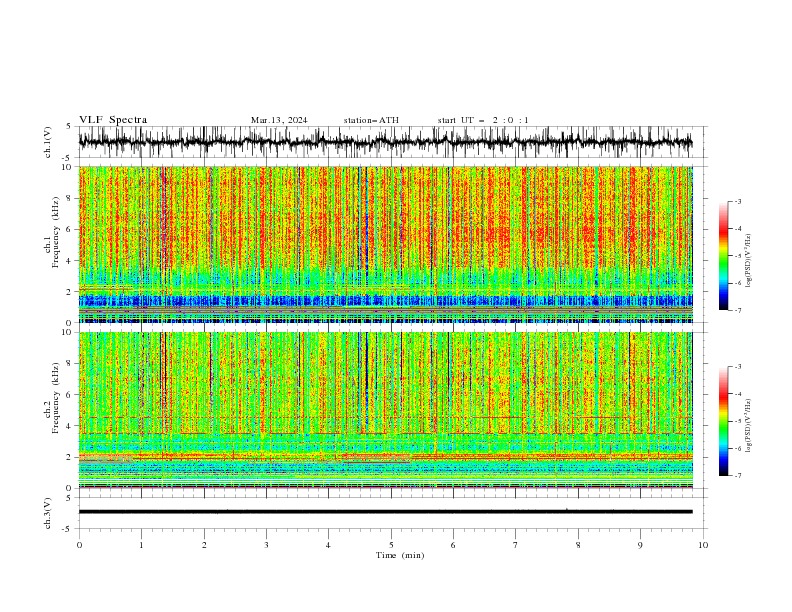
Task: Click the "-5" tick on the ch.3(V) axis
Action: [x=68, y=529]
